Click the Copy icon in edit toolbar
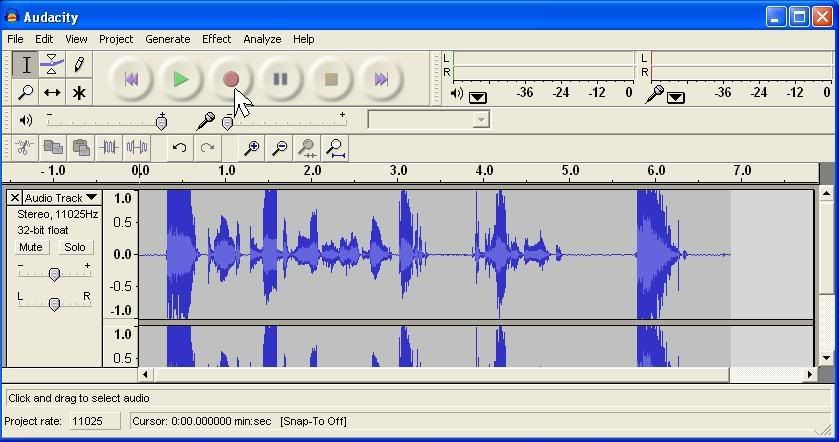Screen dimensions: 839x442 coord(52,148)
